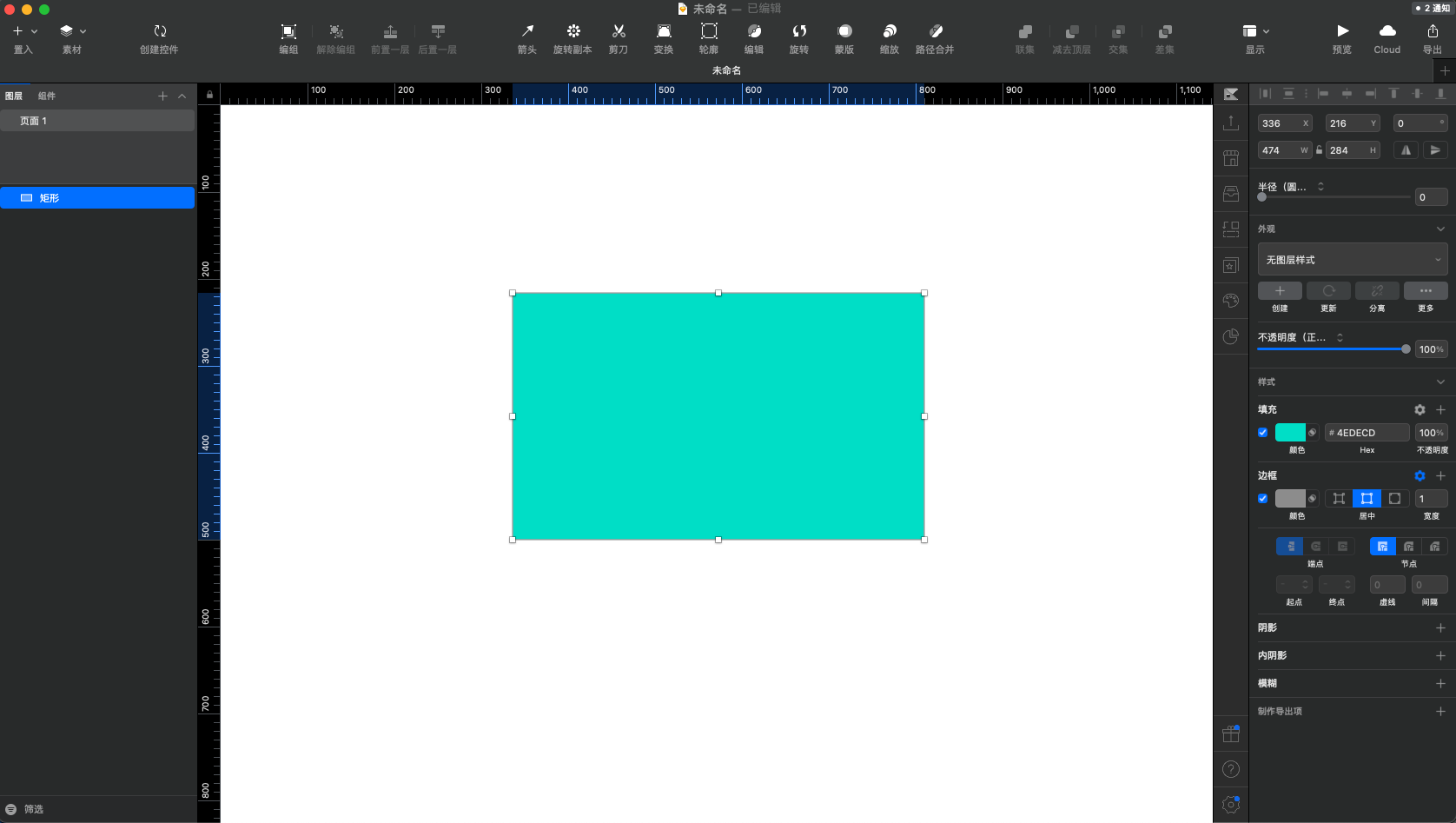Open the teal fill color swatch
The image size is (1456, 823).
tap(1290, 433)
